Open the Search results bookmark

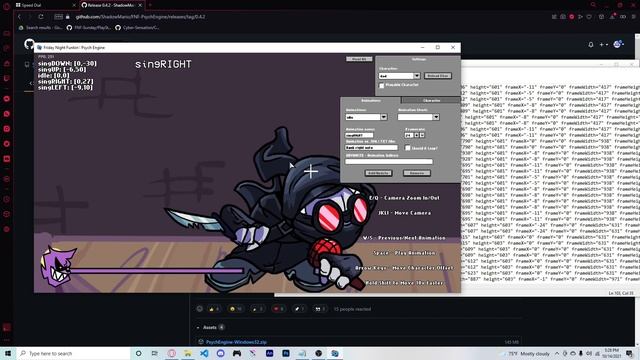click(41, 28)
